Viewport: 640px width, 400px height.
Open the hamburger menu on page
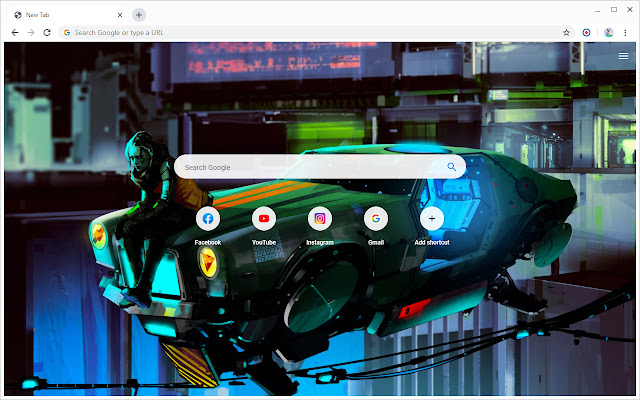tap(623, 56)
